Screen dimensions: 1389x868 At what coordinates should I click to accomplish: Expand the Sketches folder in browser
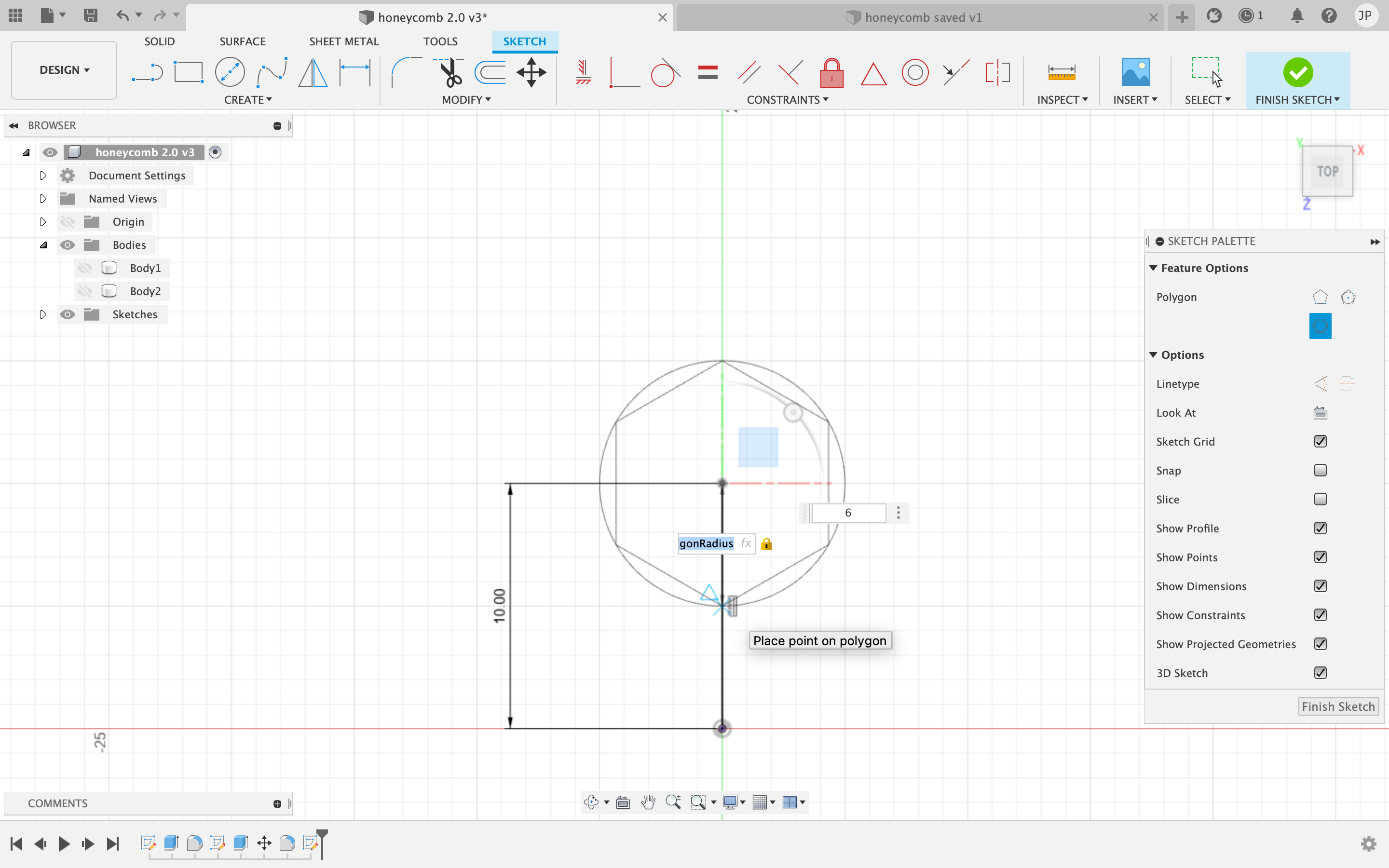pos(43,314)
